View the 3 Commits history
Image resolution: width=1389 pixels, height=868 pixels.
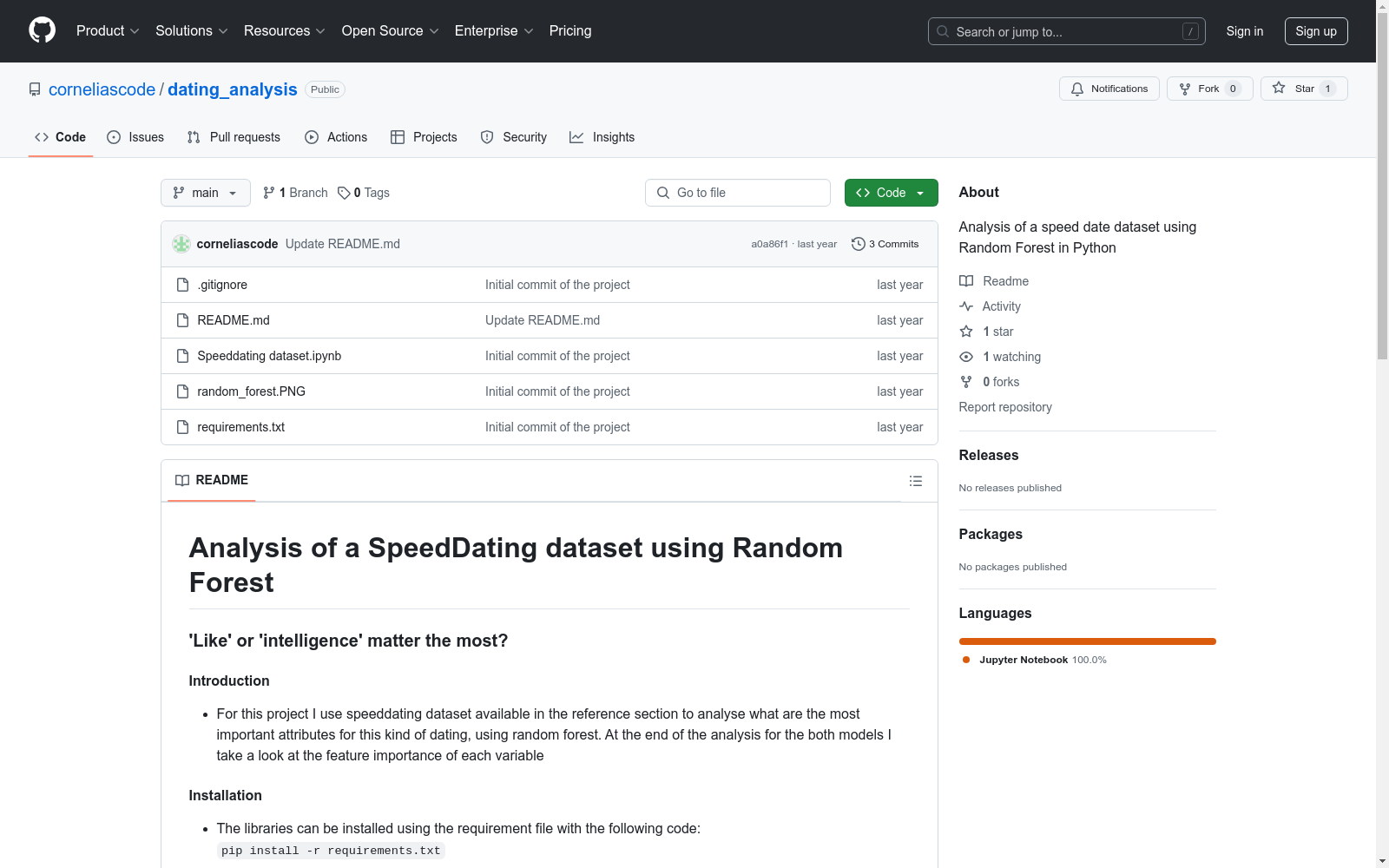pyautogui.click(x=885, y=244)
